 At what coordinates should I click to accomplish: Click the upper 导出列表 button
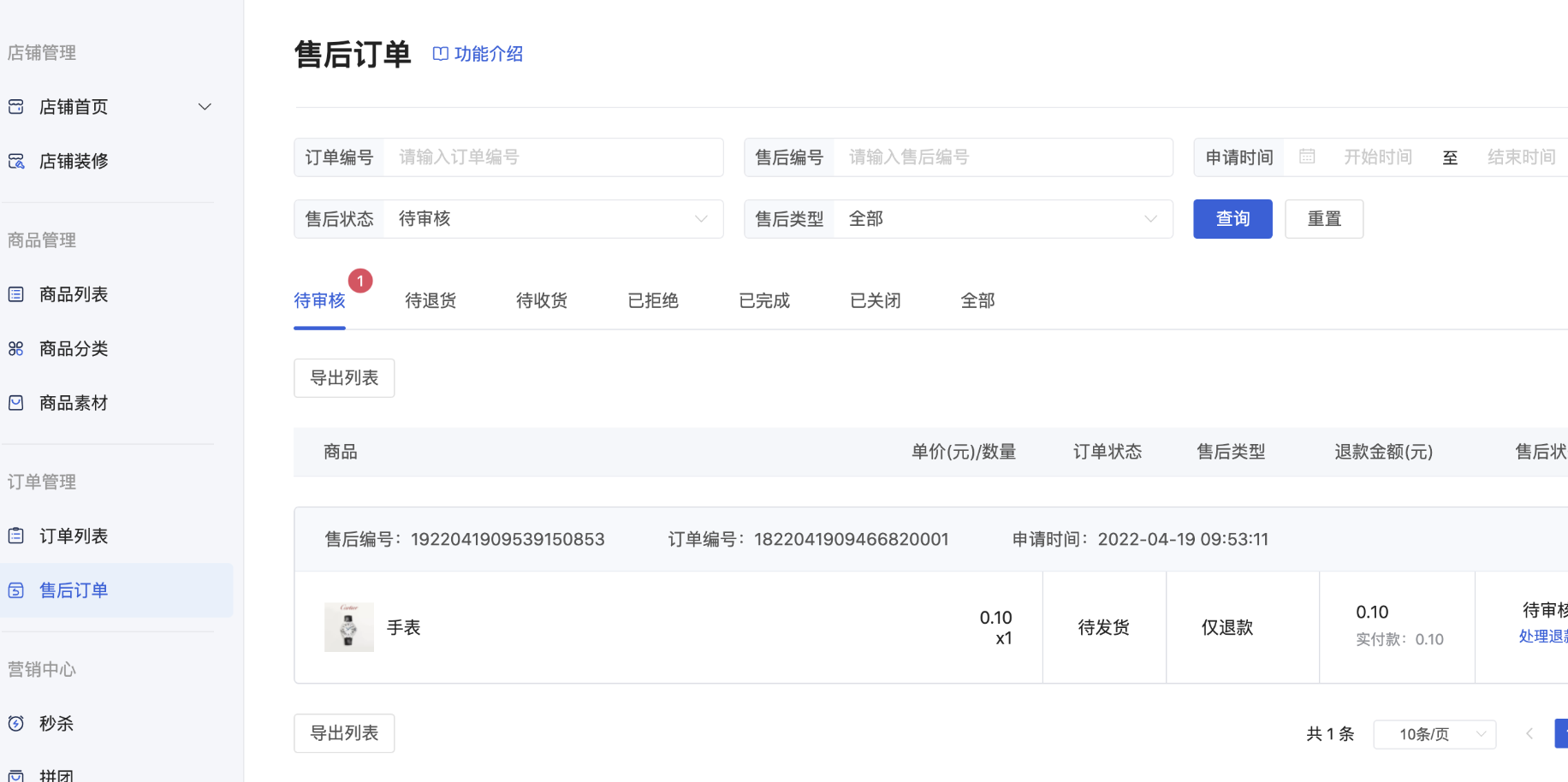[x=344, y=378]
